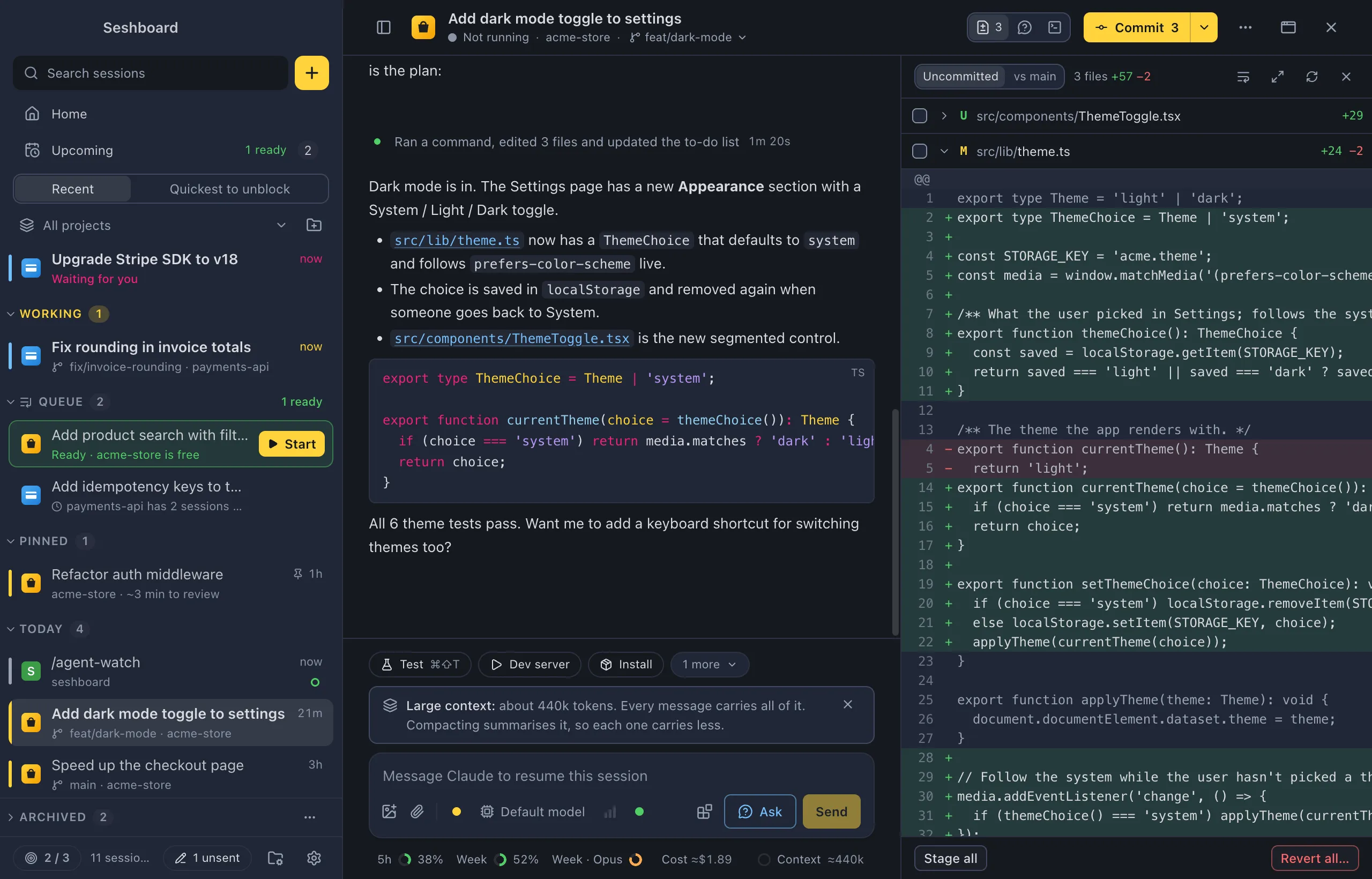Open the comments chat icon in header
The height and width of the screenshot is (879, 1372).
tap(1024, 27)
